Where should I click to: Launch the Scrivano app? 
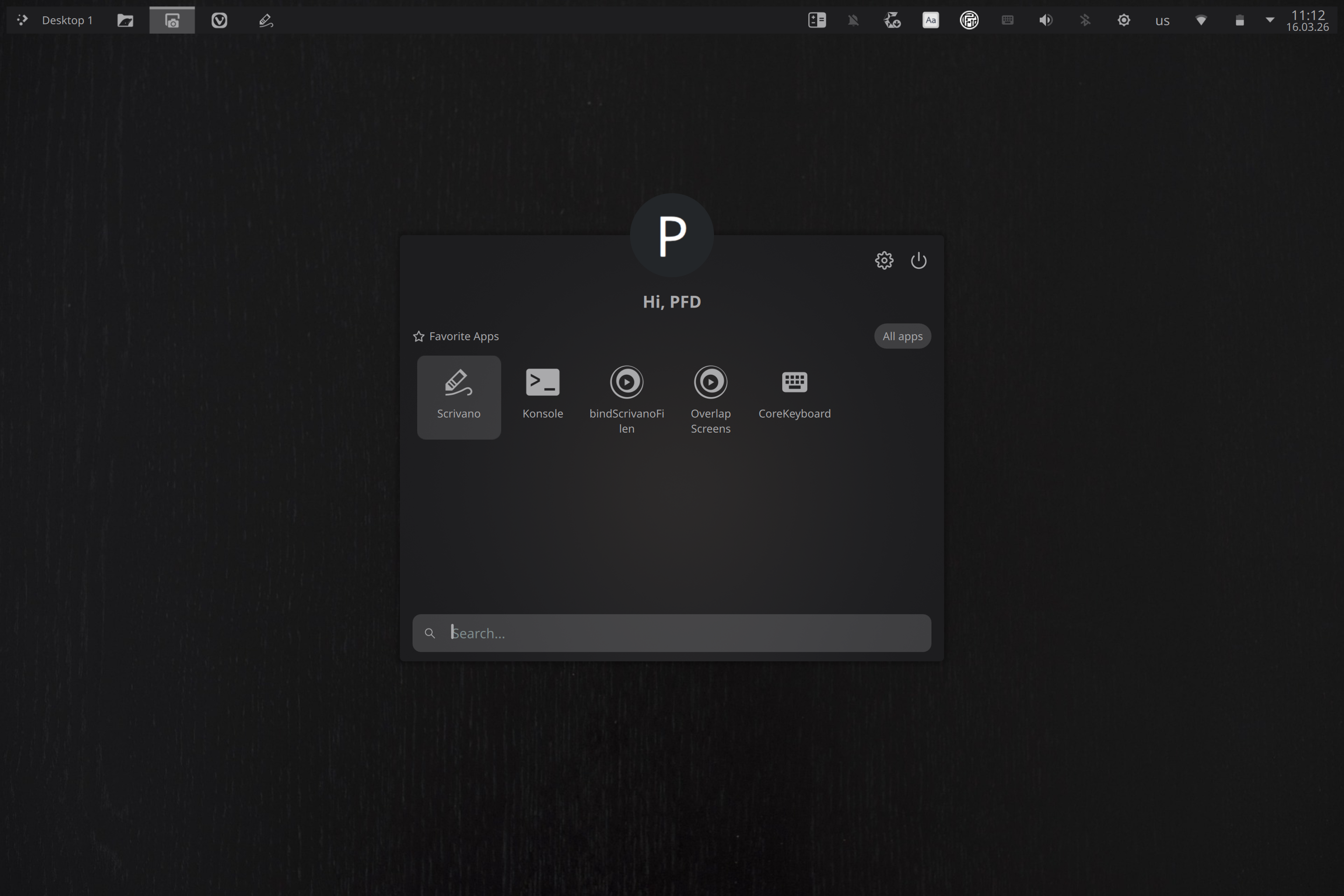tap(458, 397)
